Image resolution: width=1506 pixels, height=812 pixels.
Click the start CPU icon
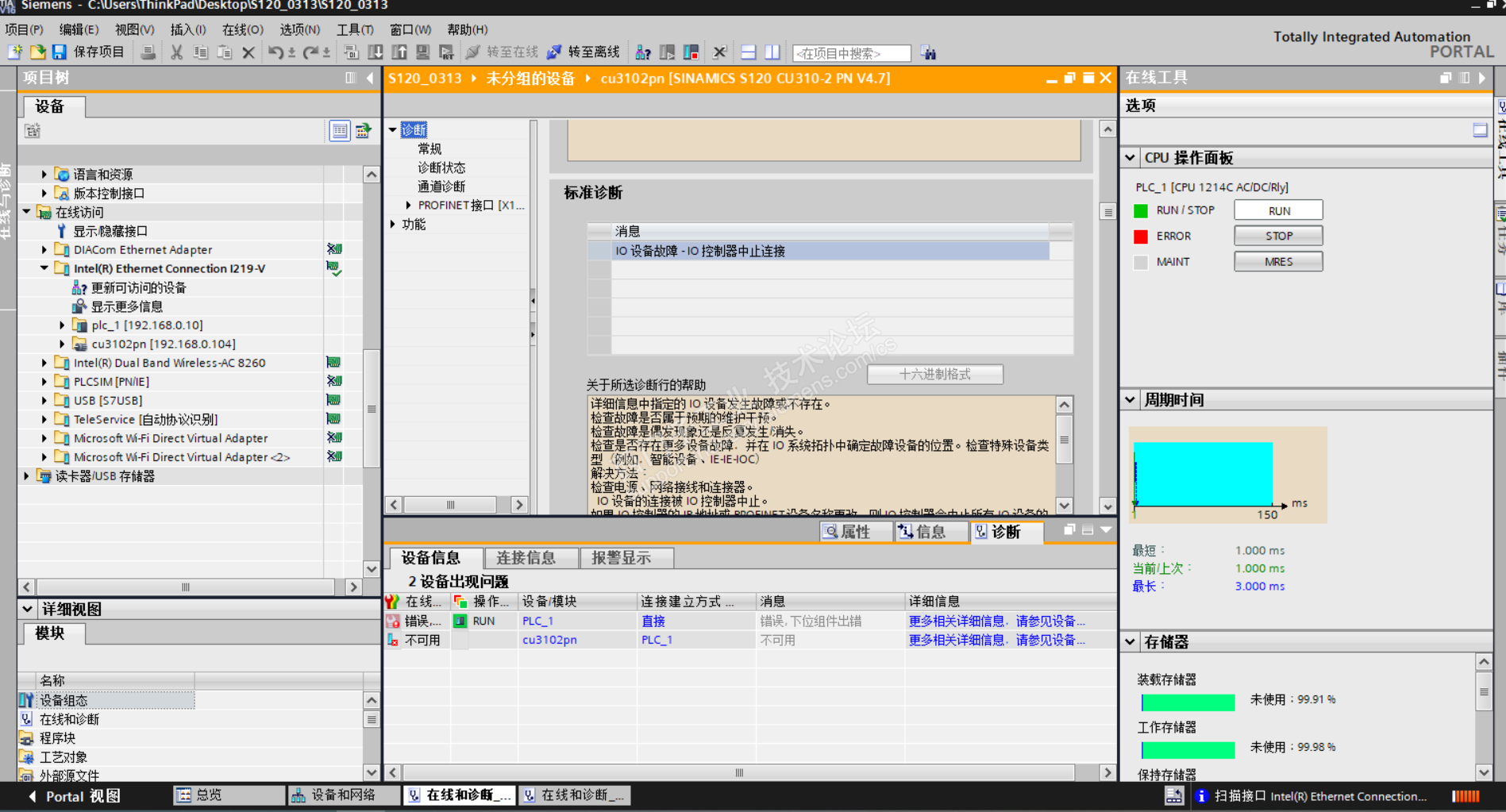(x=667, y=52)
